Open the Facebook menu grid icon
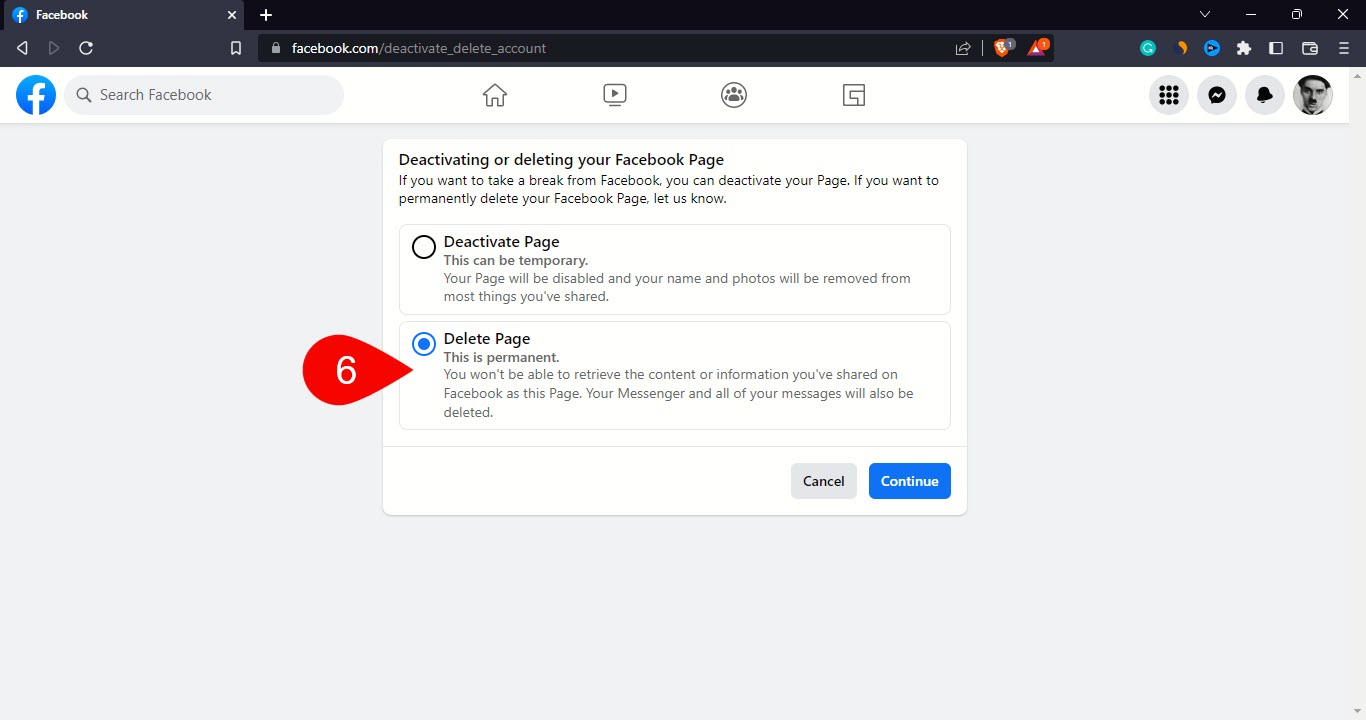The height and width of the screenshot is (720, 1366). click(1169, 95)
